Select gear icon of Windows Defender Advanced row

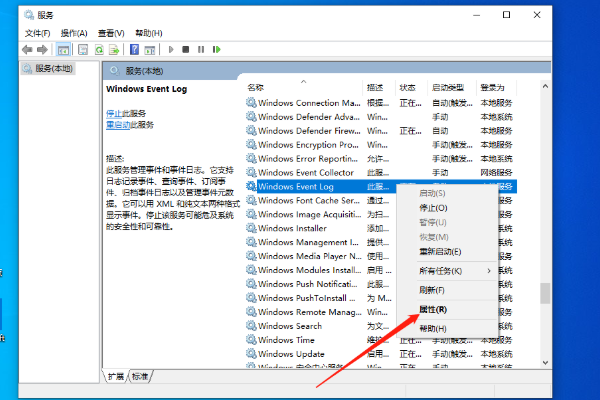tap(251, 116)
